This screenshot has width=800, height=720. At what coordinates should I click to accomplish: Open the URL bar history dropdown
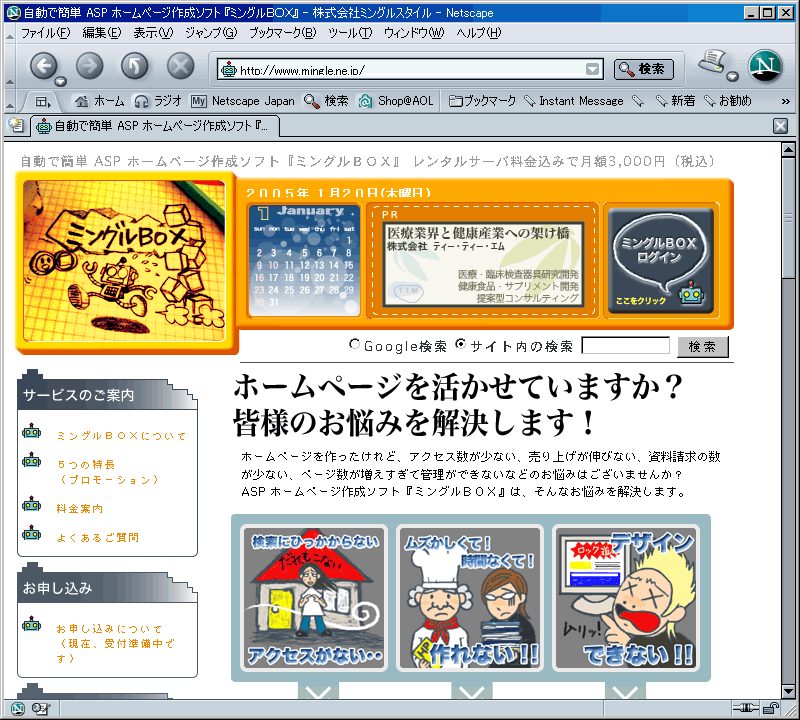click(x=592, y=69)
